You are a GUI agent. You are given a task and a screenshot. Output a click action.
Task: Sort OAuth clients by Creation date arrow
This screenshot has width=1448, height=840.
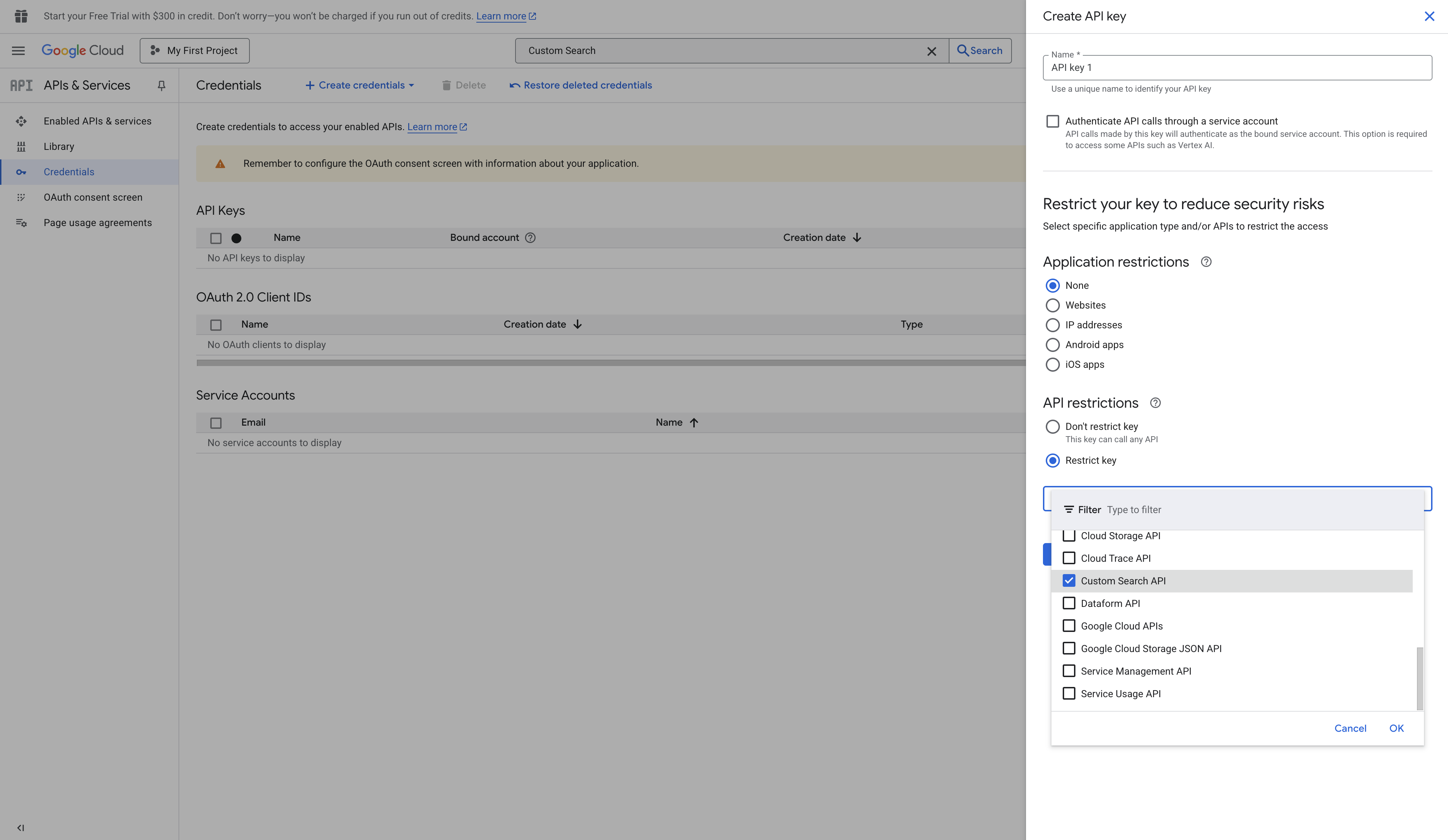pos(578,324)
